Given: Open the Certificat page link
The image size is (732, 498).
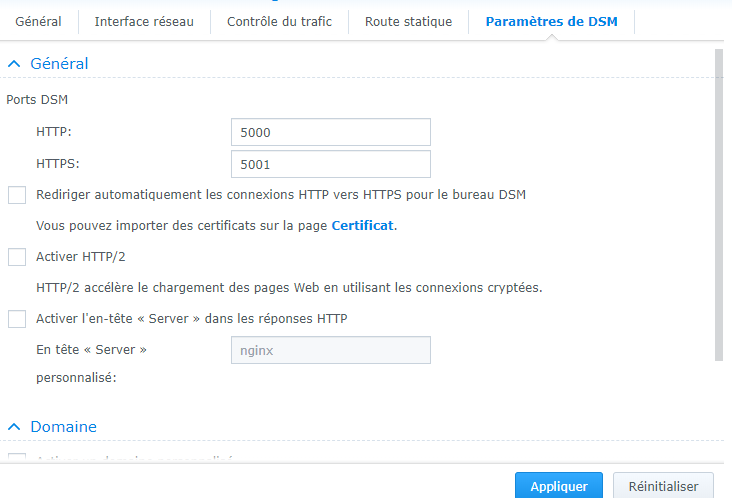Looking at the screenshot, I should pyautogui.click(x=362, y=225).
